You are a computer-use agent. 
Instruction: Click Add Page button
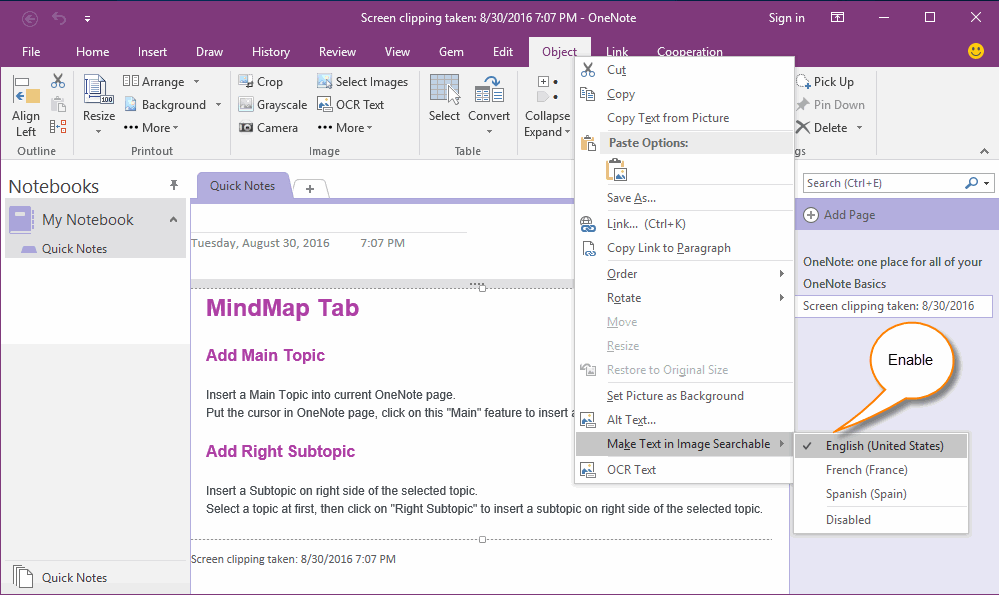840,215
